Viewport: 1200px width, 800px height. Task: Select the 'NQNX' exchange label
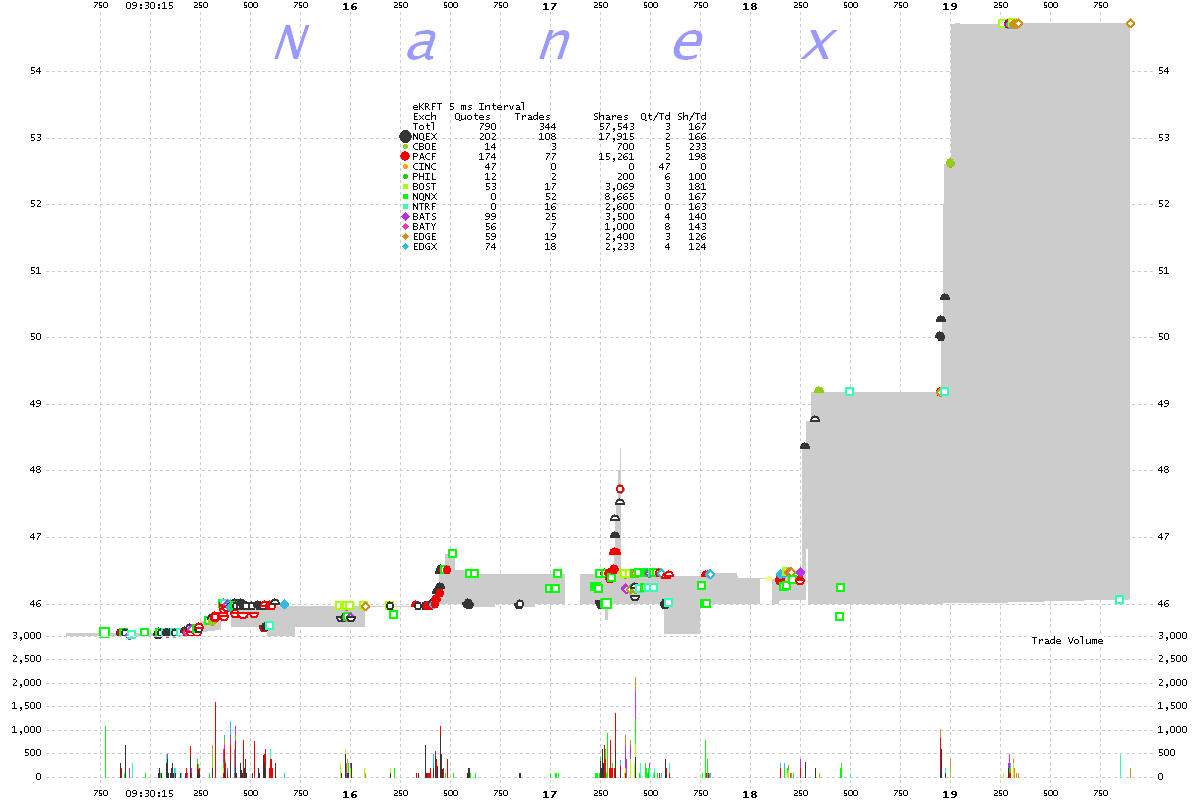tap(425, 197)
